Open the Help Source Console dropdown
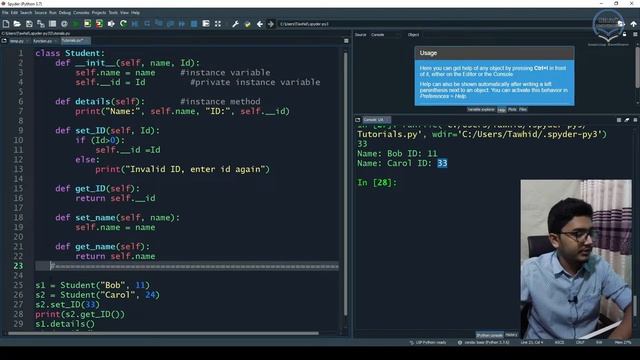The image size is (640, 360). 385,35
